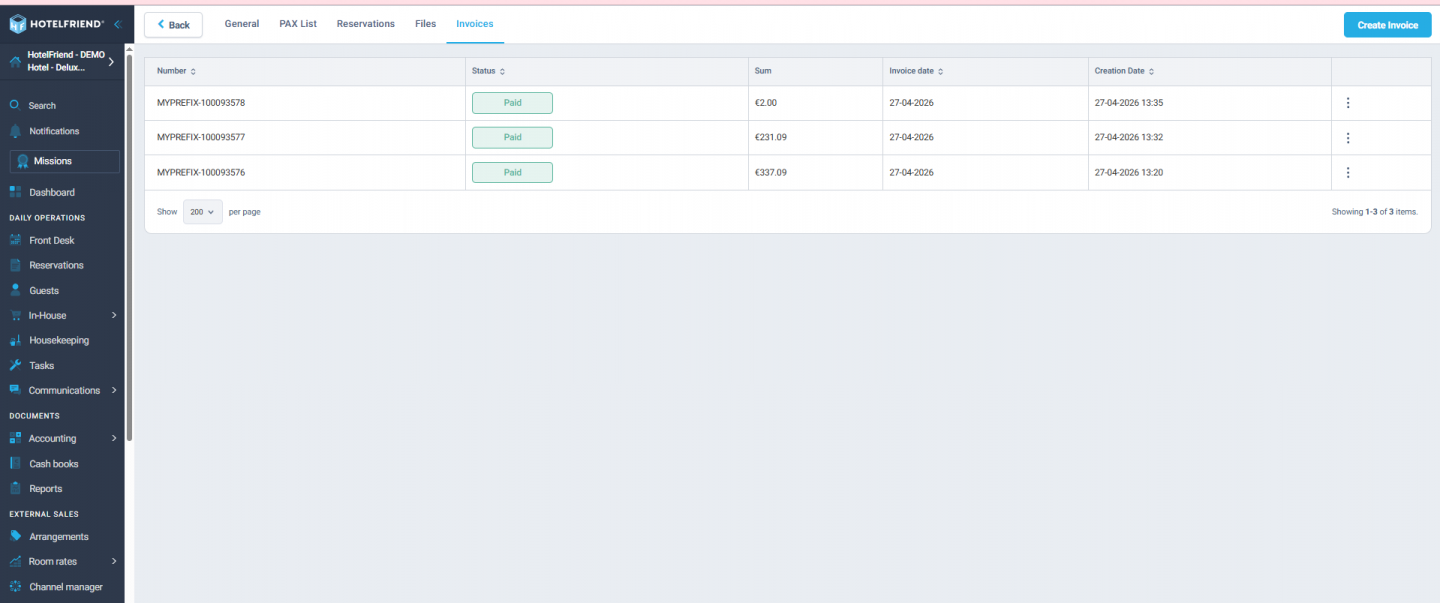
Task: Click the Notifications bell icon
Action: pos(14,131)
